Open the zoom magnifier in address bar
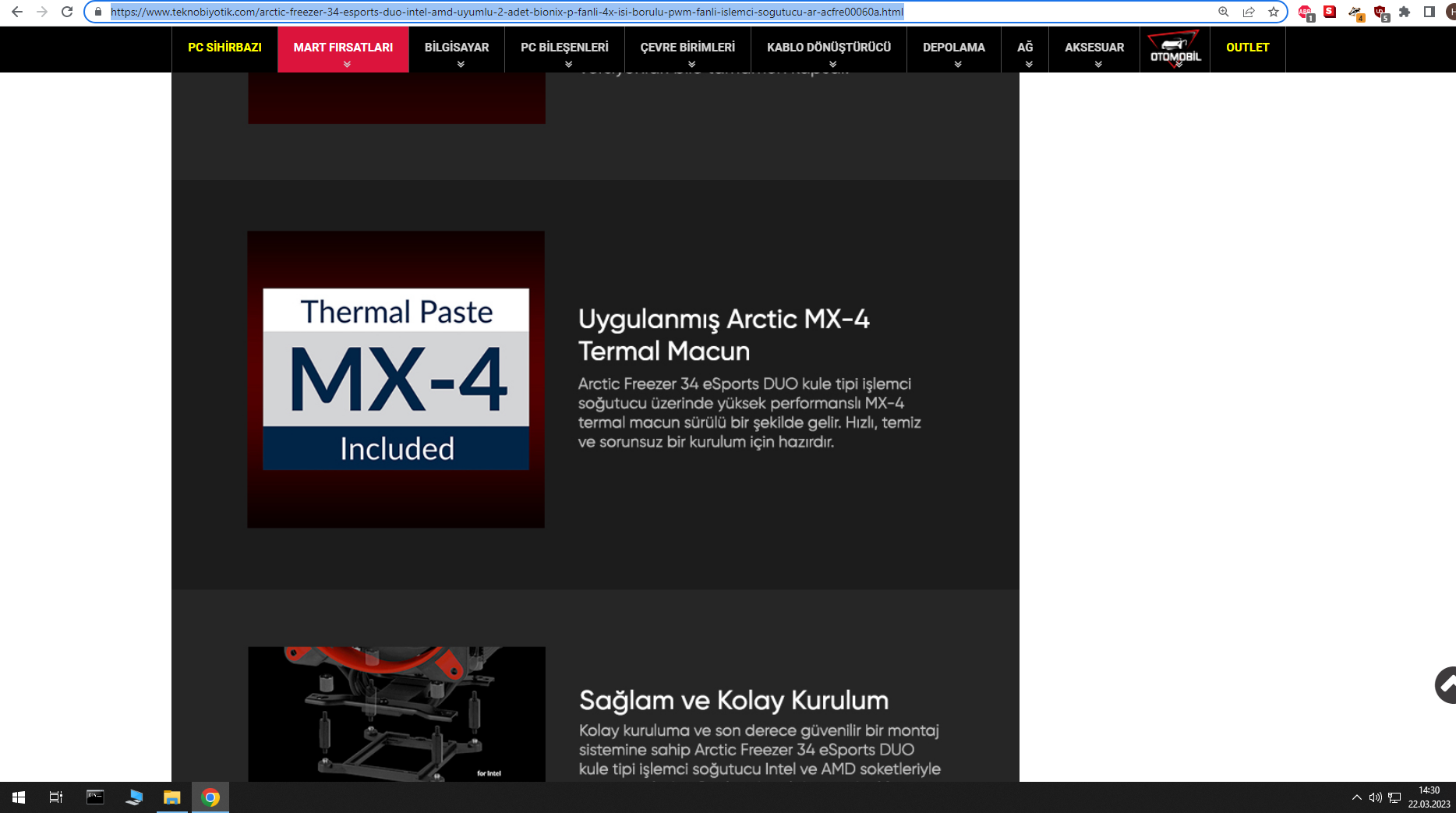Image resolution: width=1456 pixels, height=813 pixels. [x=1224, y=12]
